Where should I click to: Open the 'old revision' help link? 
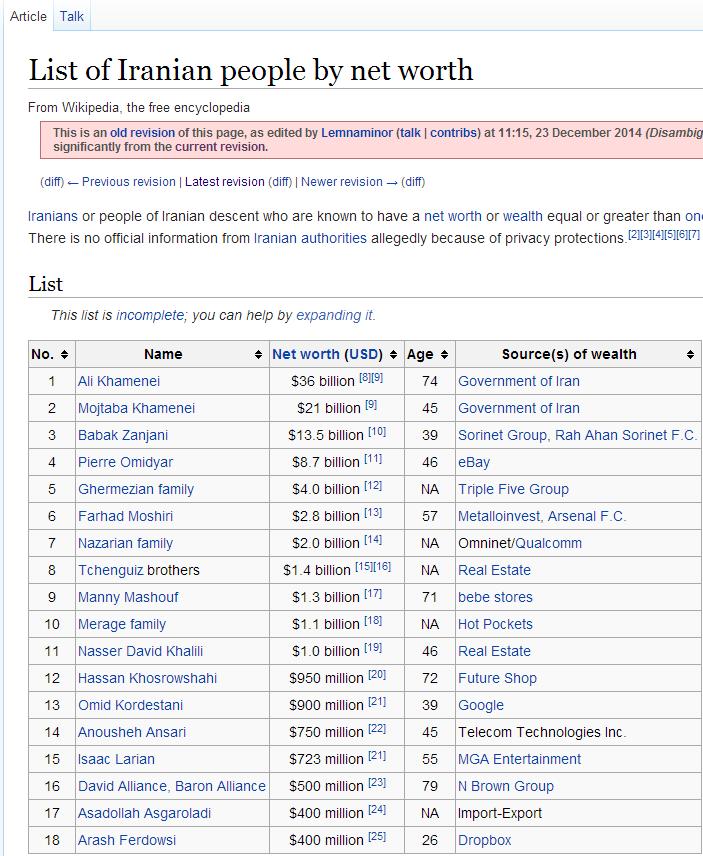pyautogui.click(x=142, y=133)
